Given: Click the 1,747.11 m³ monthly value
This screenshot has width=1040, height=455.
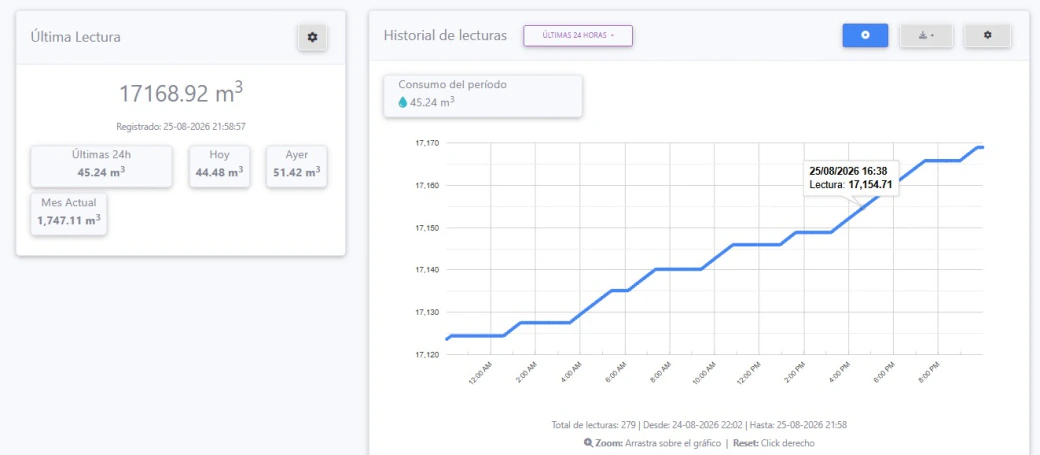Looking at the screenshot, I should click(69, 220).
